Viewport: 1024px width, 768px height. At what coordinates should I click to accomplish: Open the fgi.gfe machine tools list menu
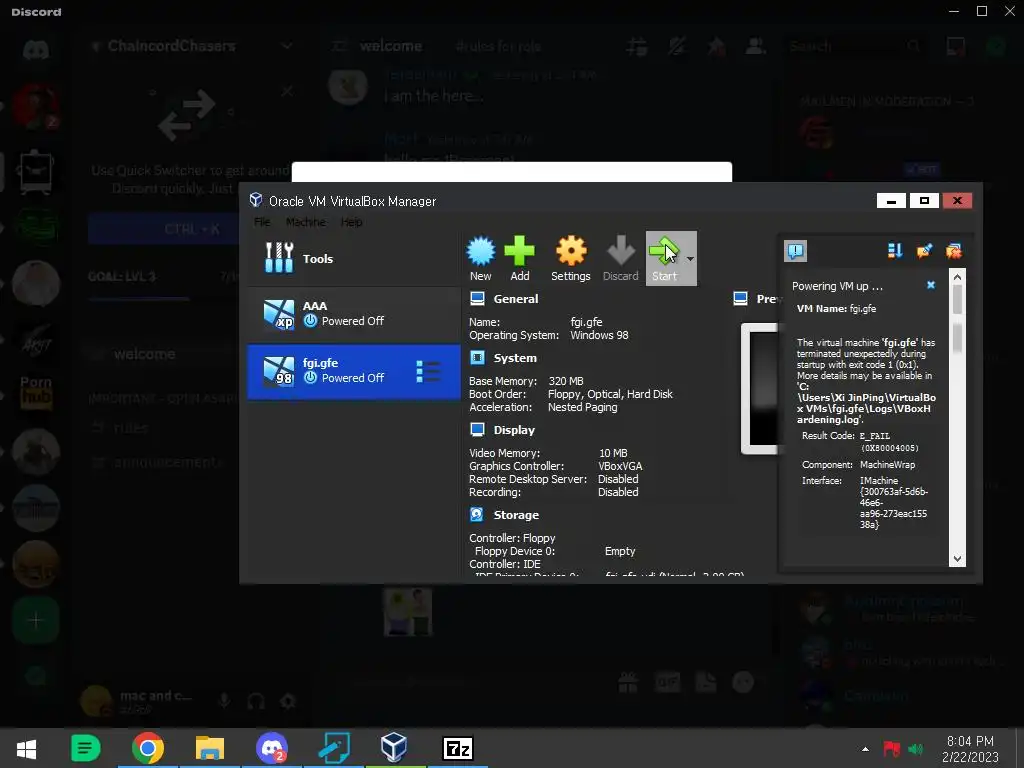coord(428,371)
